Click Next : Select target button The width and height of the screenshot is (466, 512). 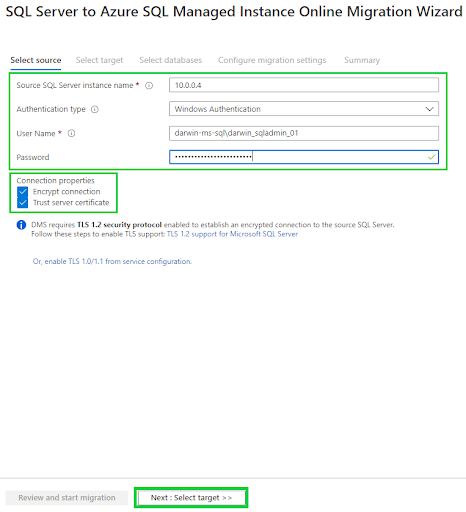coord(191,498)
